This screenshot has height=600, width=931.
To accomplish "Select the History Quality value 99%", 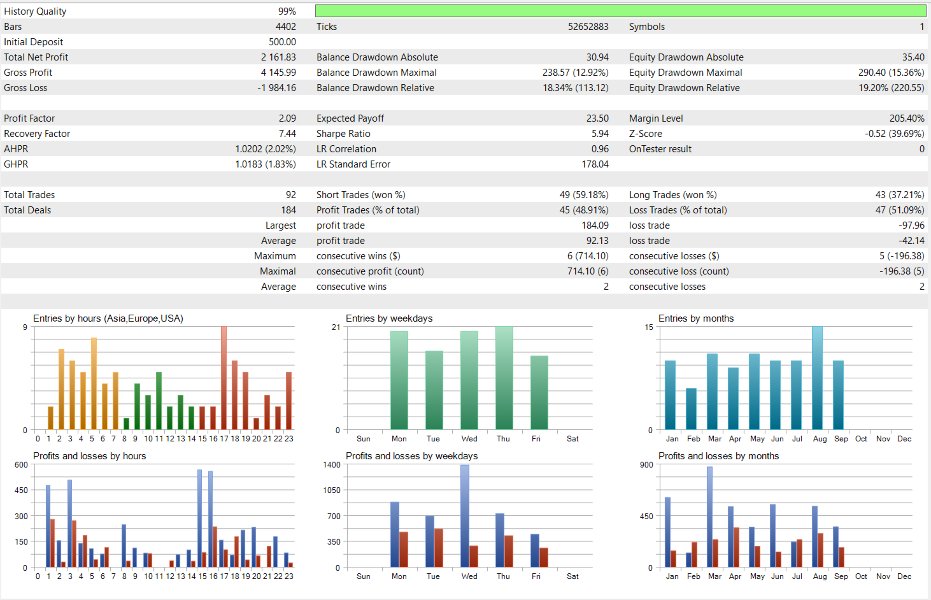I will (x=287, y=11).
